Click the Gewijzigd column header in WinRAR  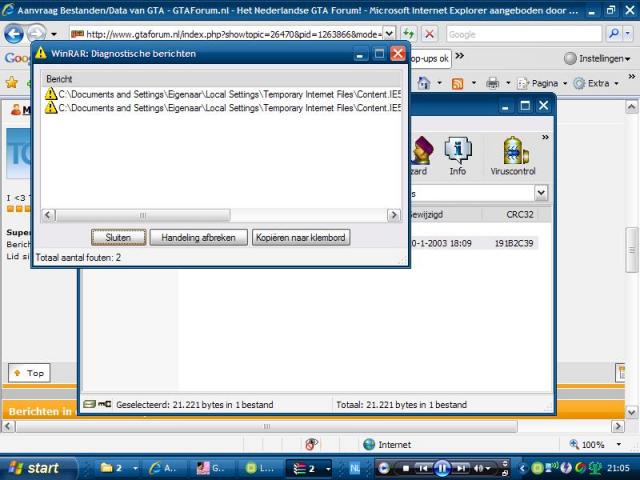click(x=446, y=215)
